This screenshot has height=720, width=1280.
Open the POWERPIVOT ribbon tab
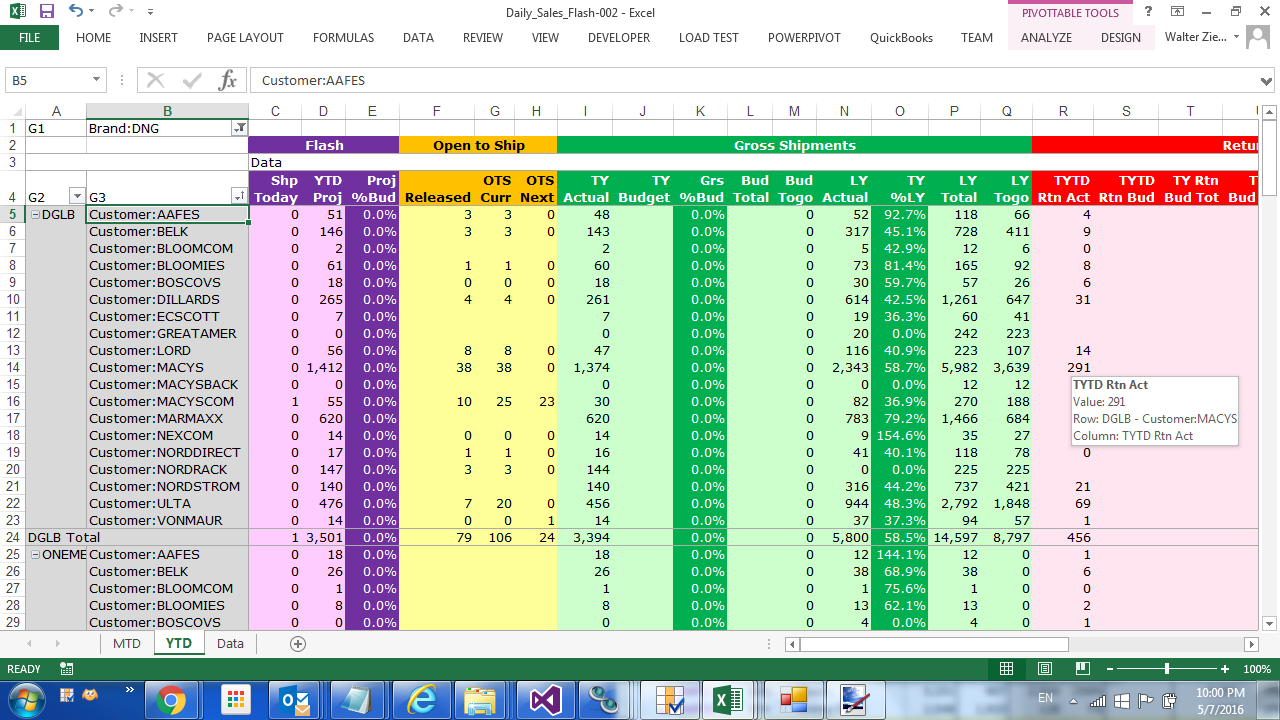[804, 38]
